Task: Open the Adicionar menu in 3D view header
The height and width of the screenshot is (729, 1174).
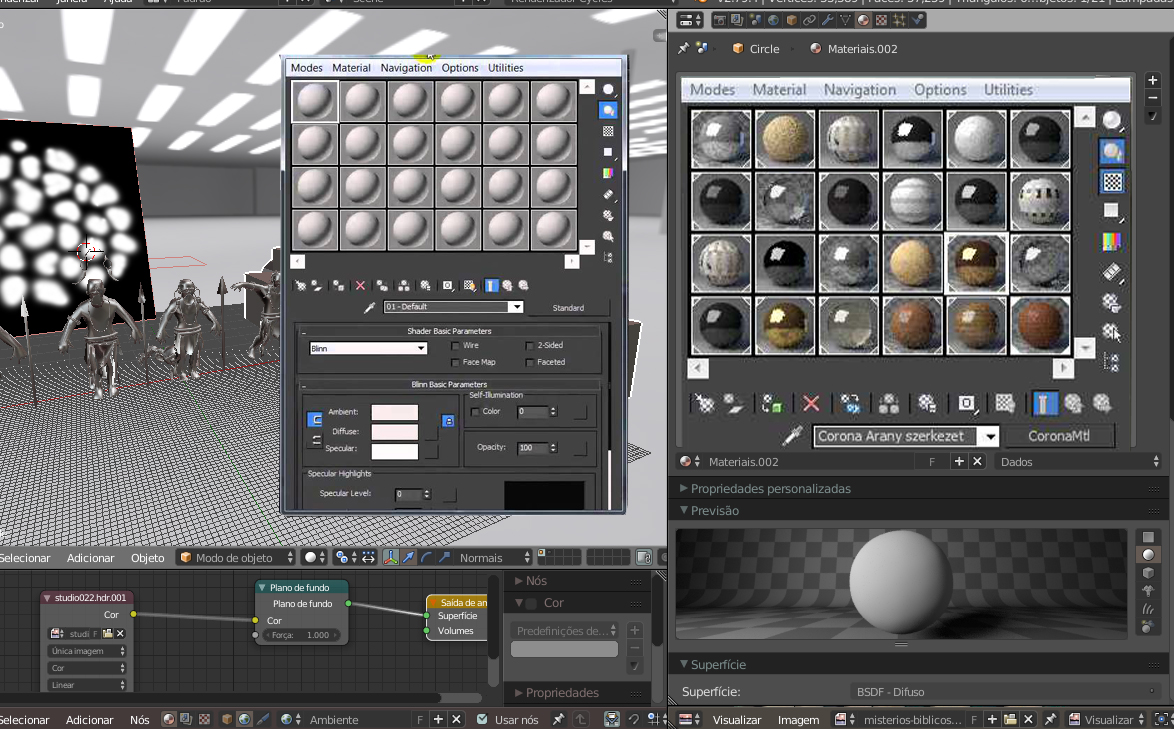Action: [x=91, y=558]
